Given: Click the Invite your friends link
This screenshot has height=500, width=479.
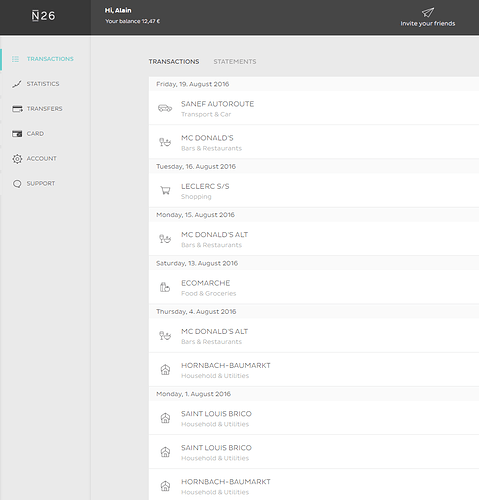Looking at the screenshot, I should point(428,24).
